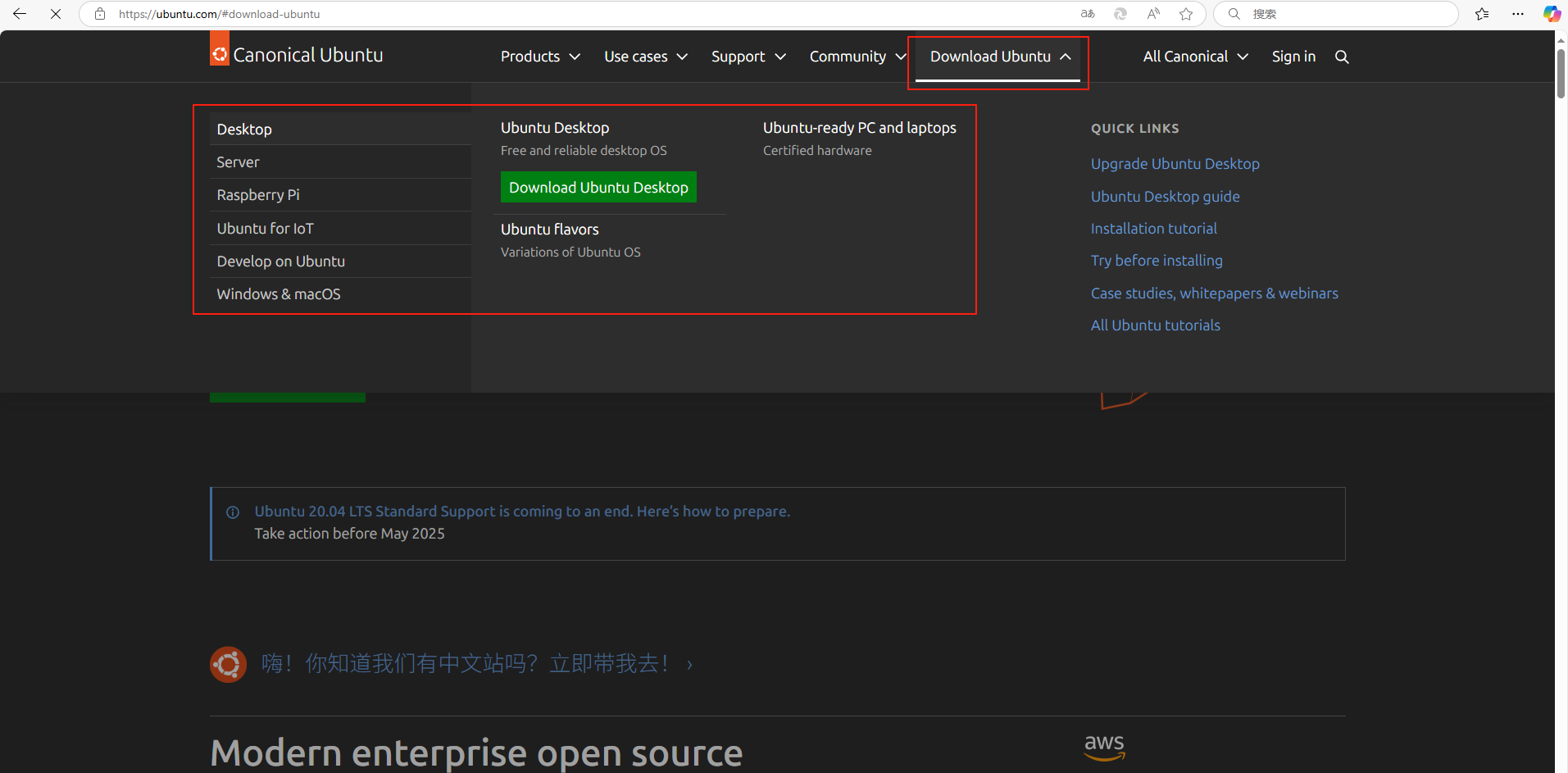Open the Ubuntu flavors link
This screenshot has height=773, width=1568.
click(x=550, y=230)
